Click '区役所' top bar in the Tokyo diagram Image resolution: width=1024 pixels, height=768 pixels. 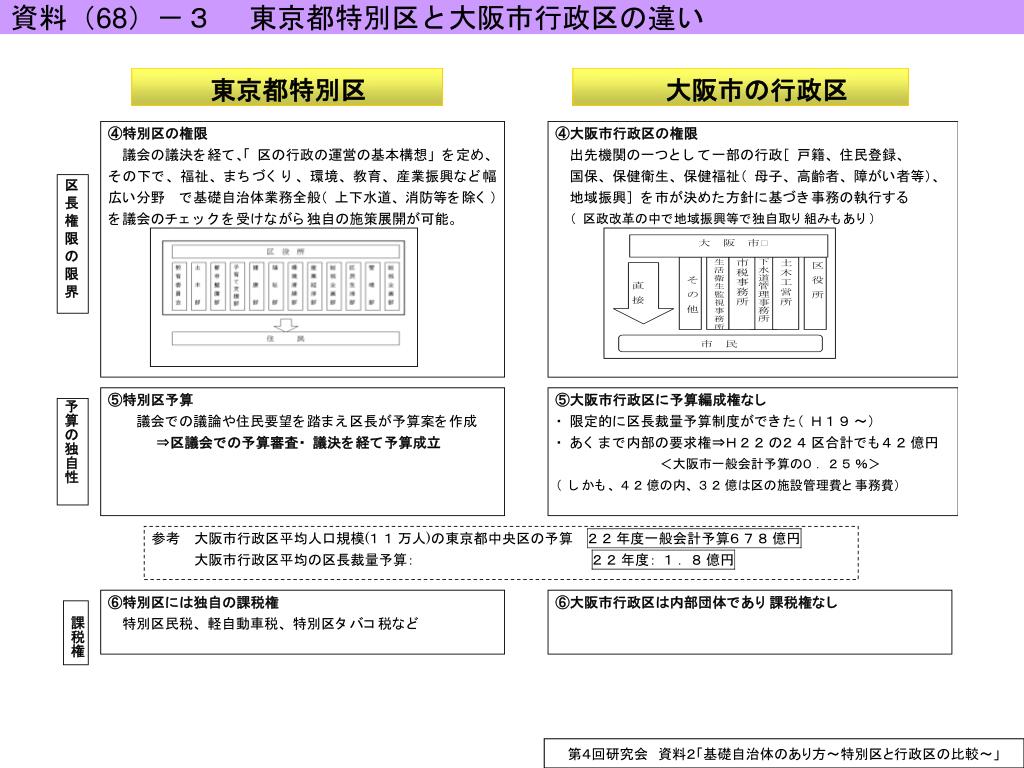tap(285, 251)
